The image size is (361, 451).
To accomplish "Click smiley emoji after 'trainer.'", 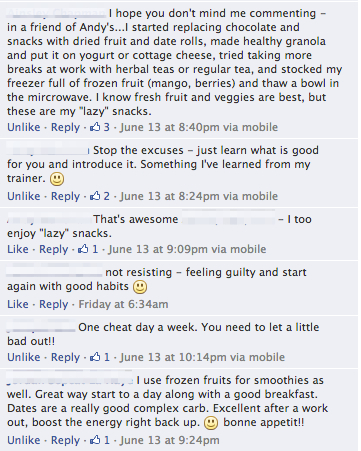I will tap(57, 179).
